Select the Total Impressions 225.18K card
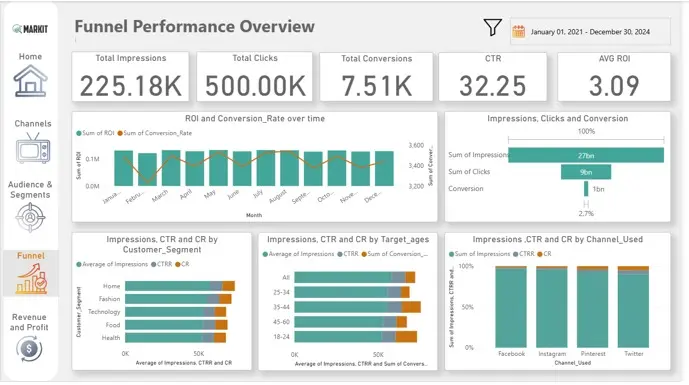Screen dimensions: 689x385 (x=131, y=76)
